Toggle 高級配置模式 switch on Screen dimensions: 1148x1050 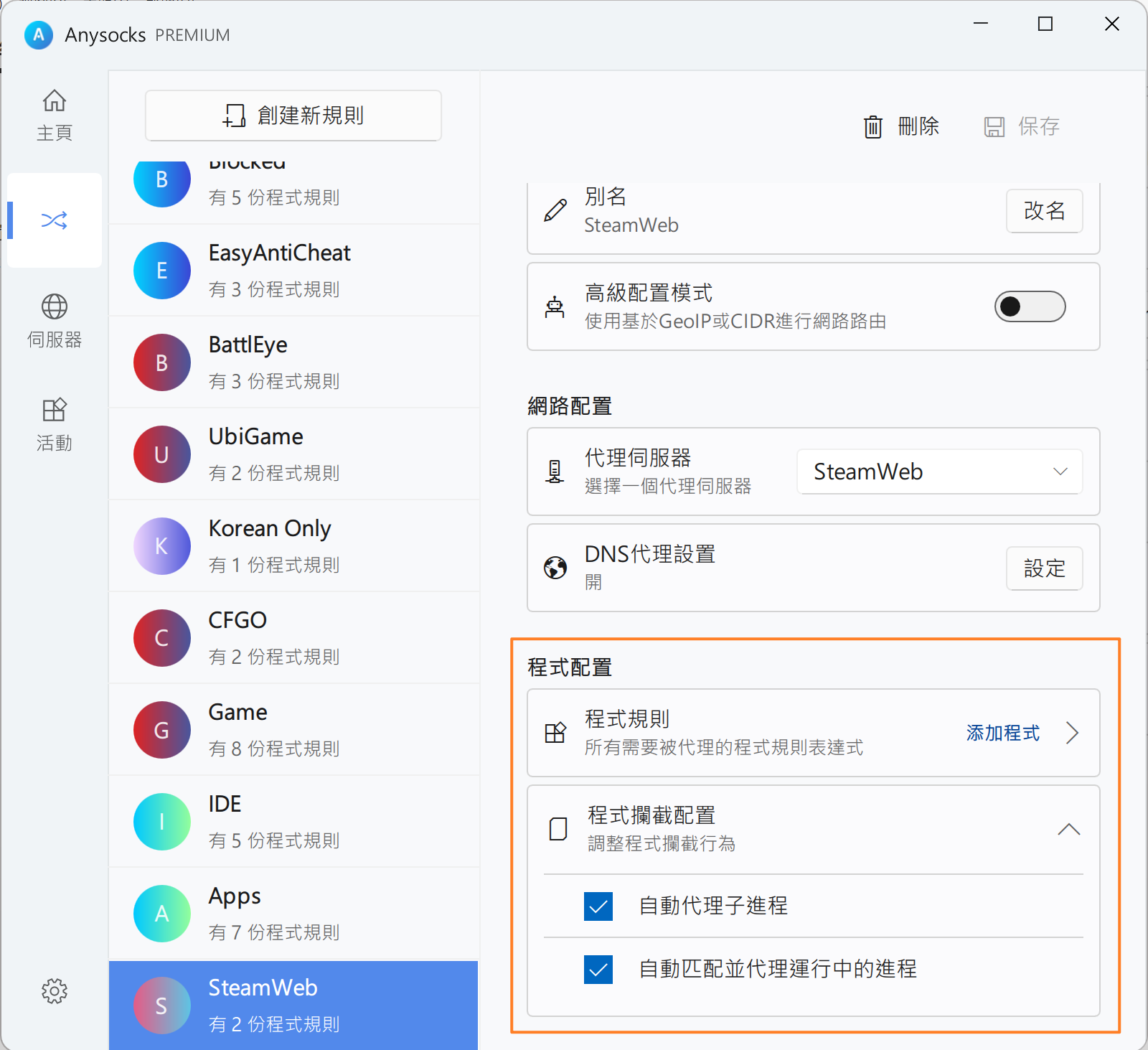pos(1030,306)
